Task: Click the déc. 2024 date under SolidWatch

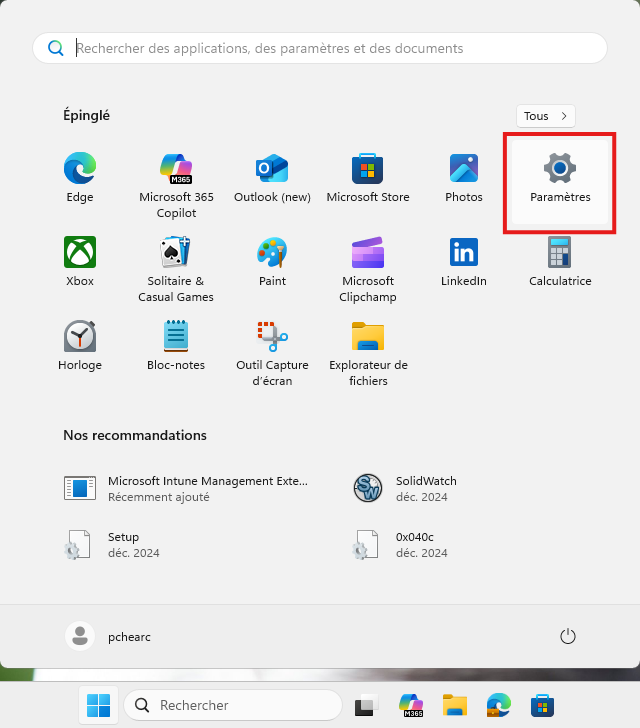Action: tap(422, 497)
